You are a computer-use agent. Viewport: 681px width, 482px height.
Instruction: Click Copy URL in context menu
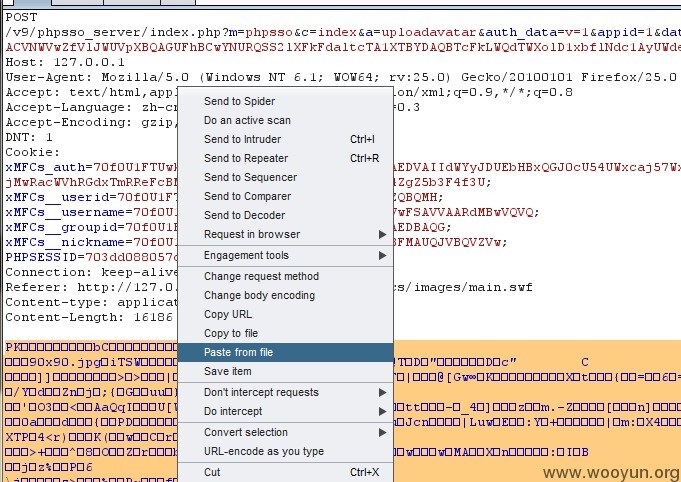[285, 314]
